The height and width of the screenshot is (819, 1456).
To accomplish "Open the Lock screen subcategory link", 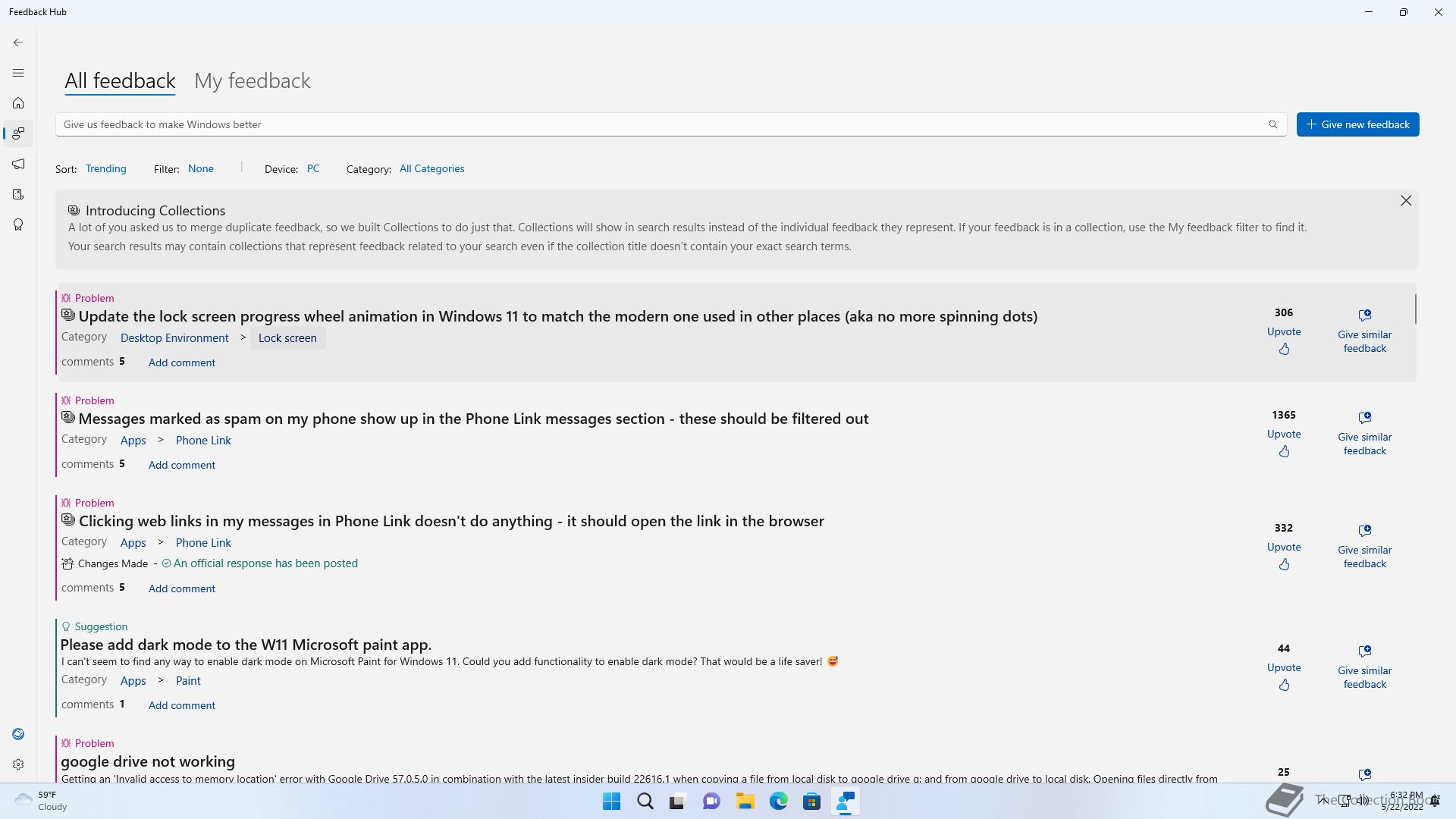I will point(287,338).
